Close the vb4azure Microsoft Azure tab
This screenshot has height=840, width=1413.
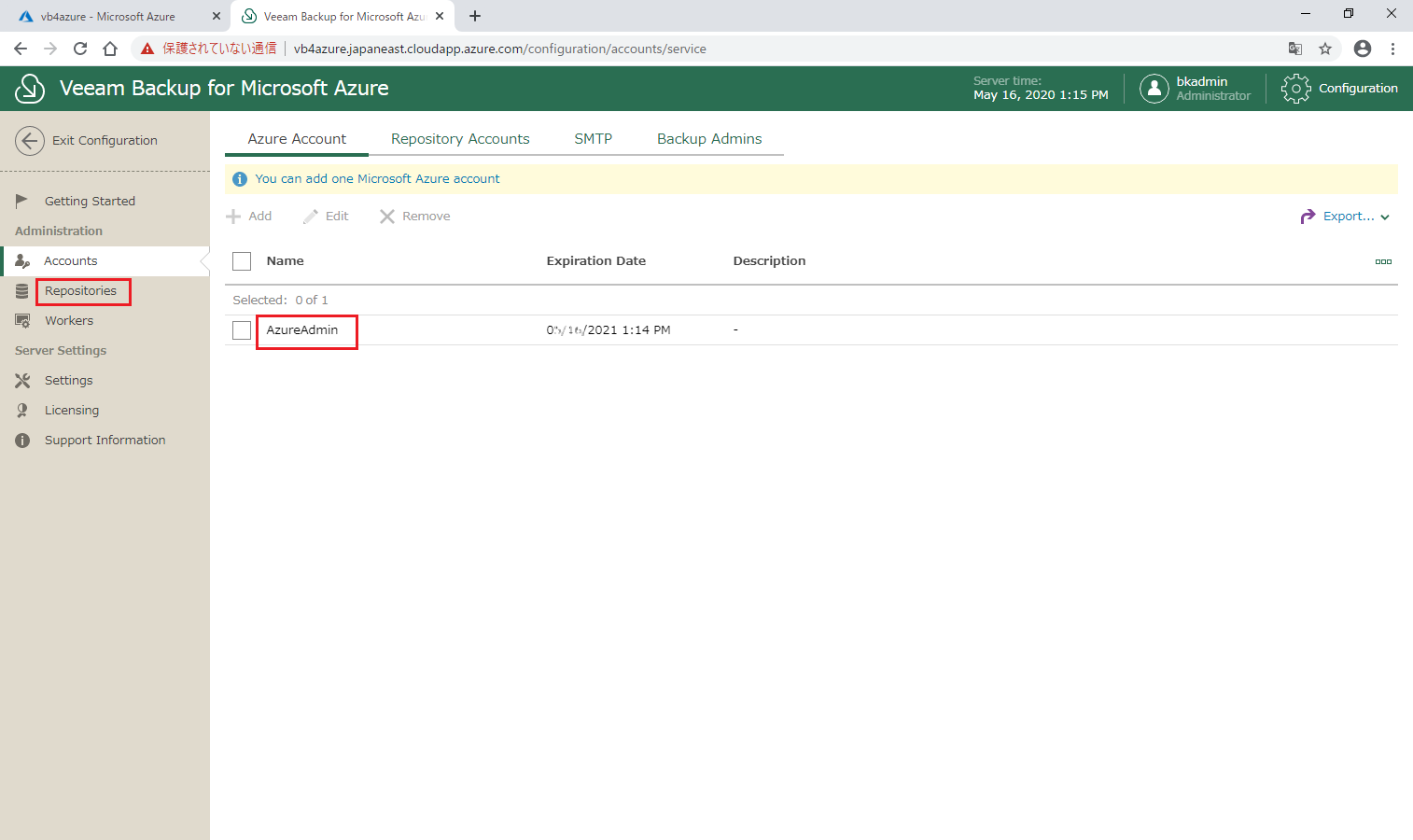pyautogui.click(x=216, y=17)
